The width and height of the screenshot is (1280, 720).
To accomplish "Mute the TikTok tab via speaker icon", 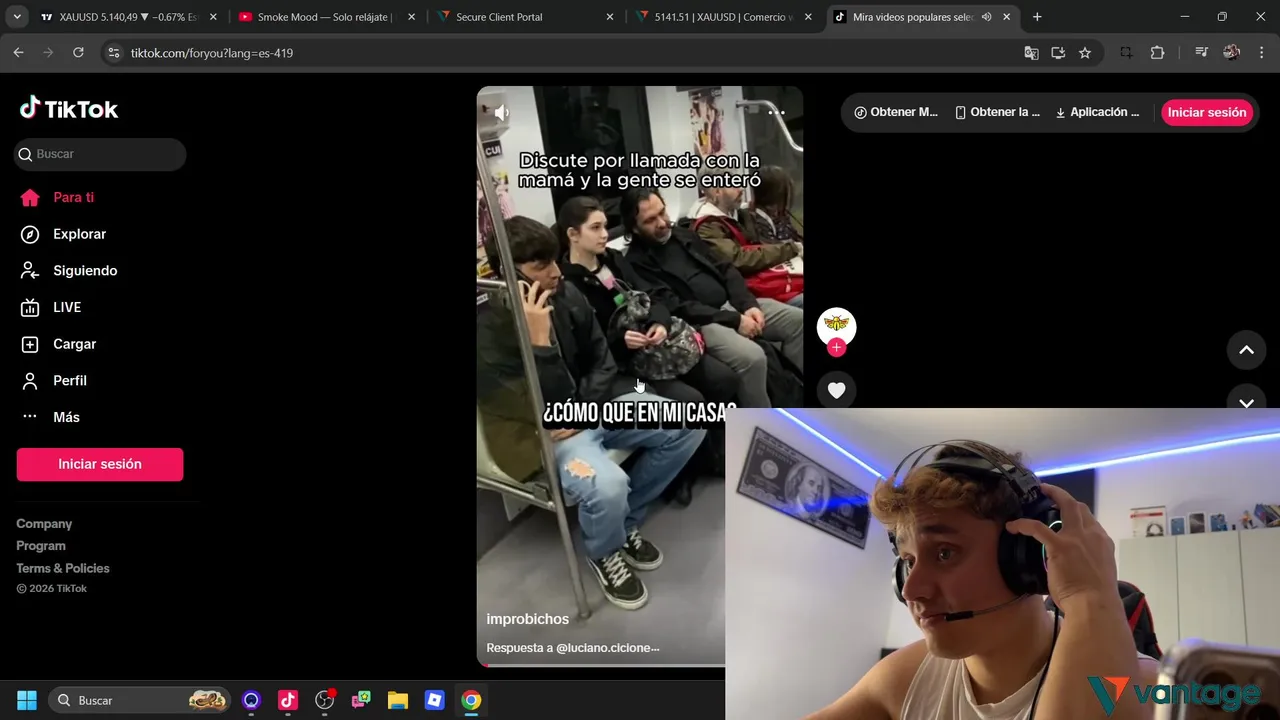I will (x=987, y=17).
